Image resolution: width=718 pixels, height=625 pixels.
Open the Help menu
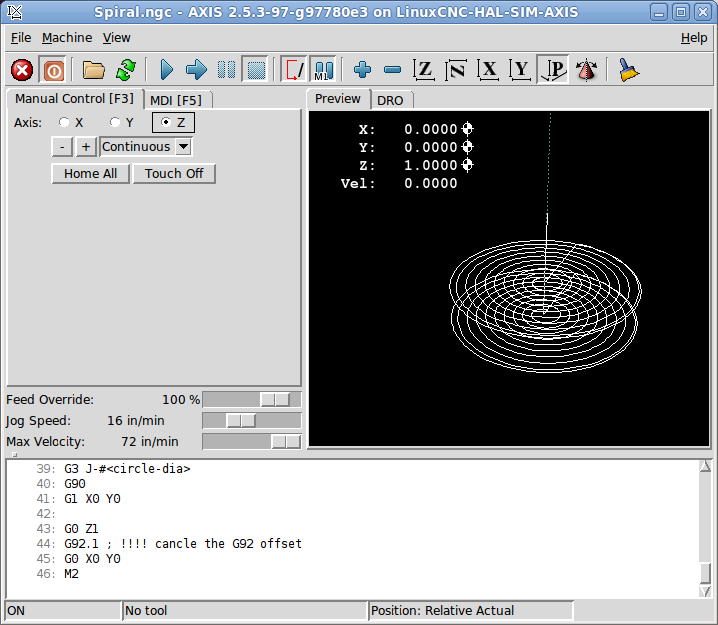(694, 38)
